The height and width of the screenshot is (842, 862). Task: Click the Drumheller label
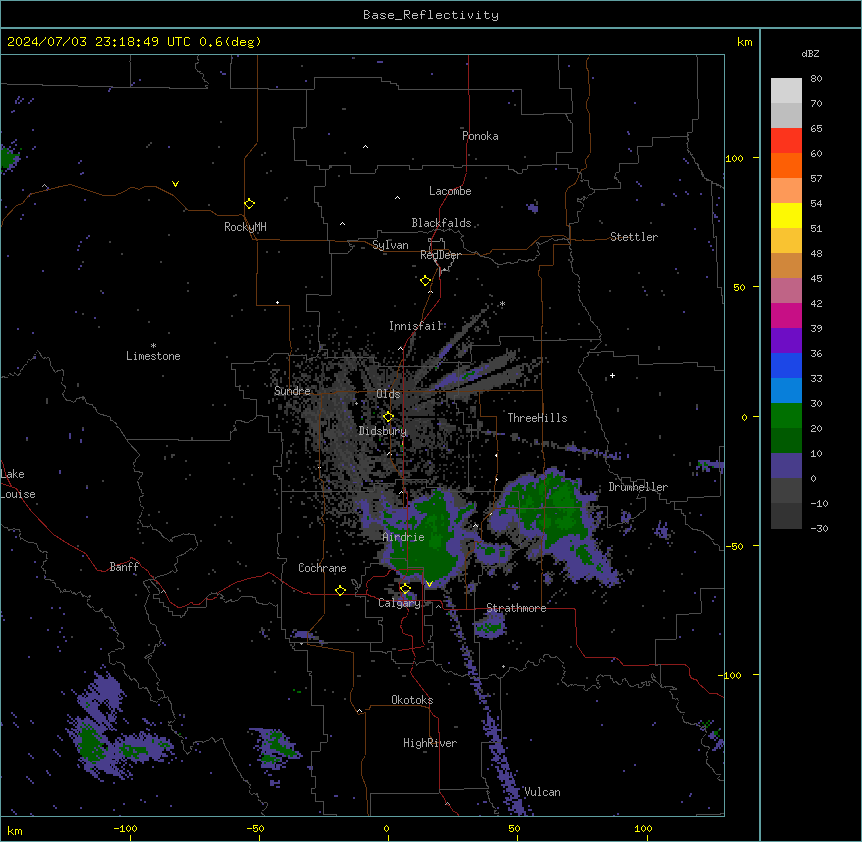(x=638, y=487)
